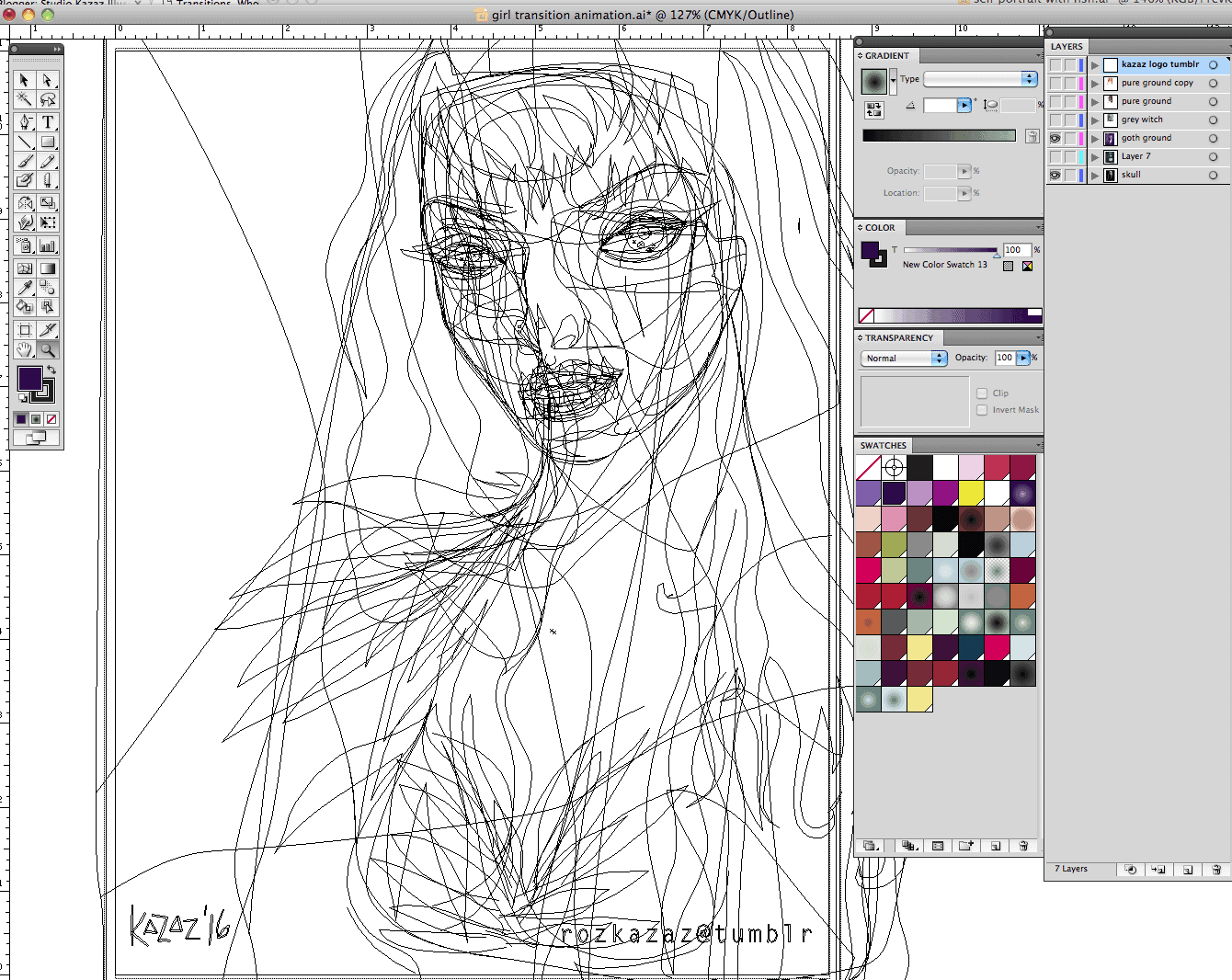Enable the Clip checkbox
This screenshot has width=1232, height=980.
click(982, 393)
